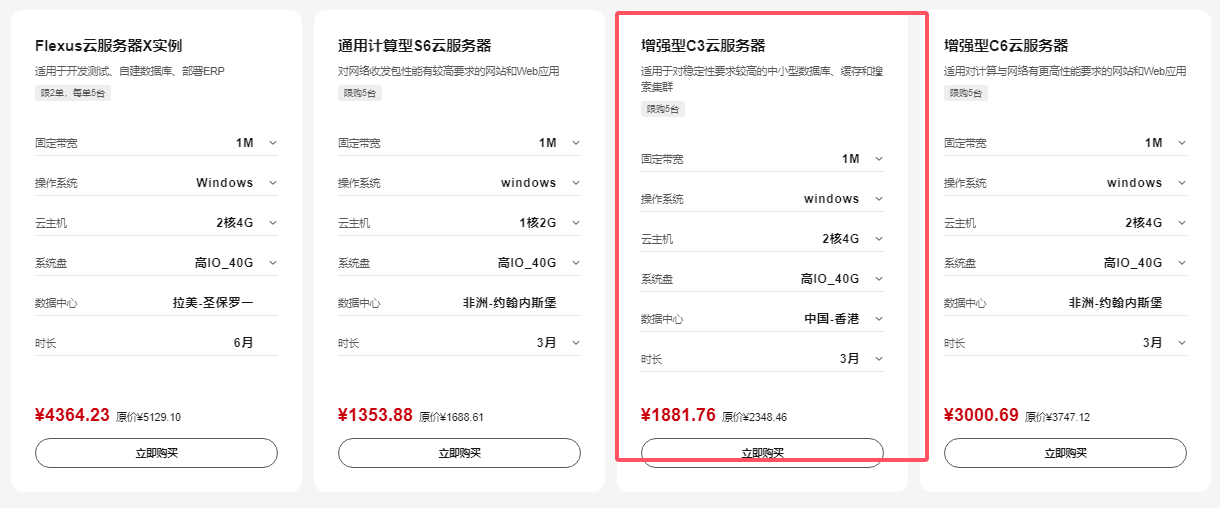The width and height of the screenshot is (1220, 508).
Task: Click the C6 description about 计算与网络
Action: [x=1065, y=72]
